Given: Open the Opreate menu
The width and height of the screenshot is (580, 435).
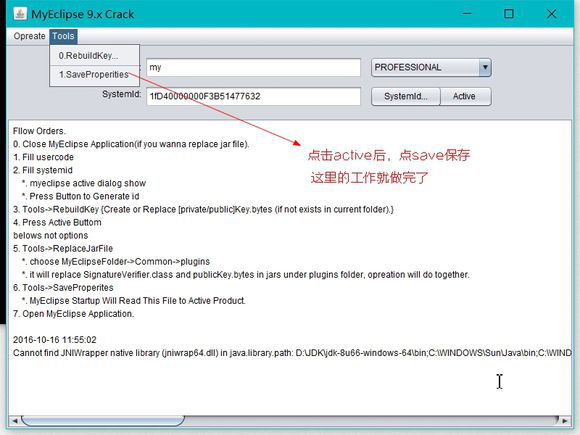Looking at the screenshot, I should point(29,36).
